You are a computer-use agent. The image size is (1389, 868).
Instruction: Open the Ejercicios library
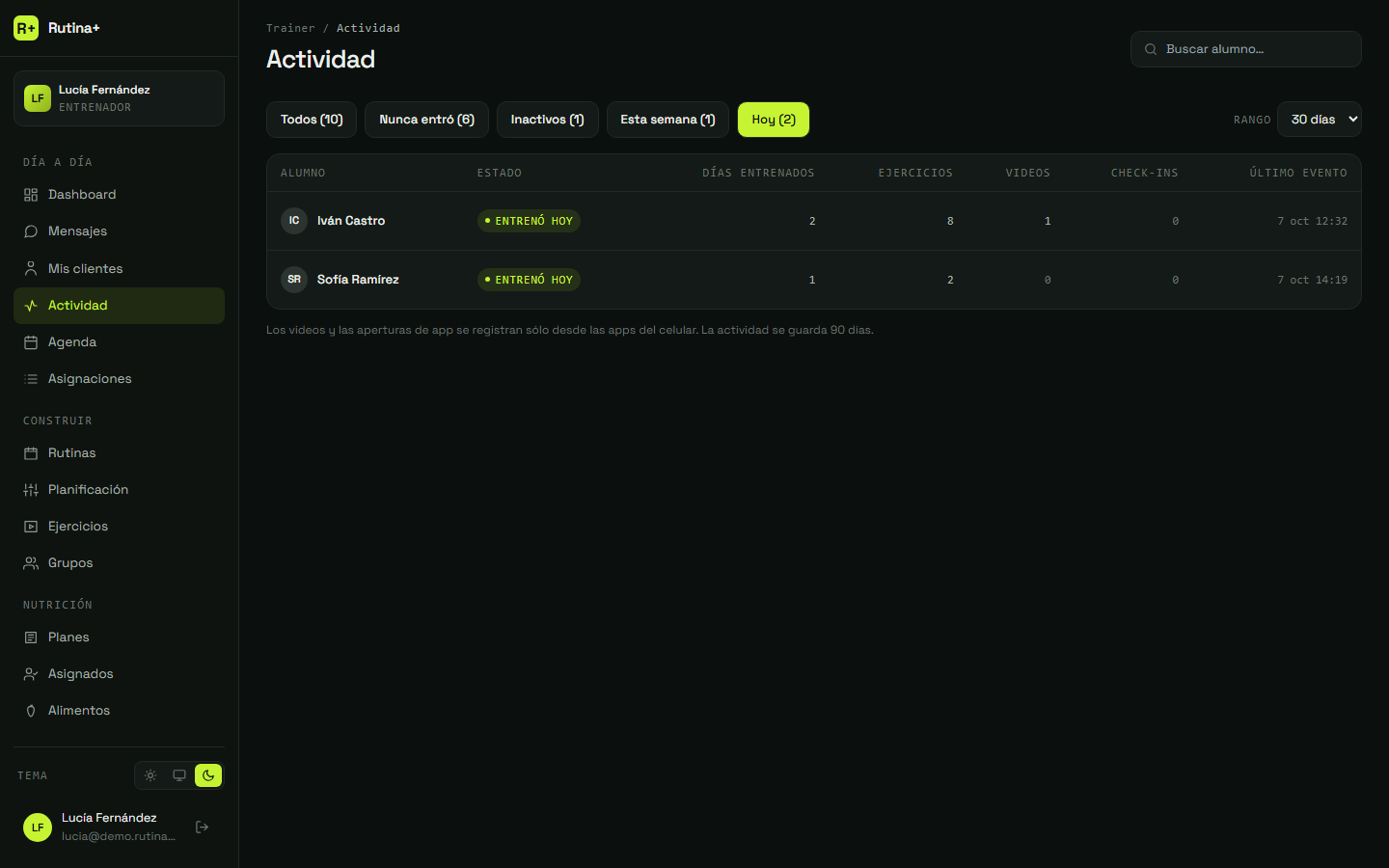(119, 527)
